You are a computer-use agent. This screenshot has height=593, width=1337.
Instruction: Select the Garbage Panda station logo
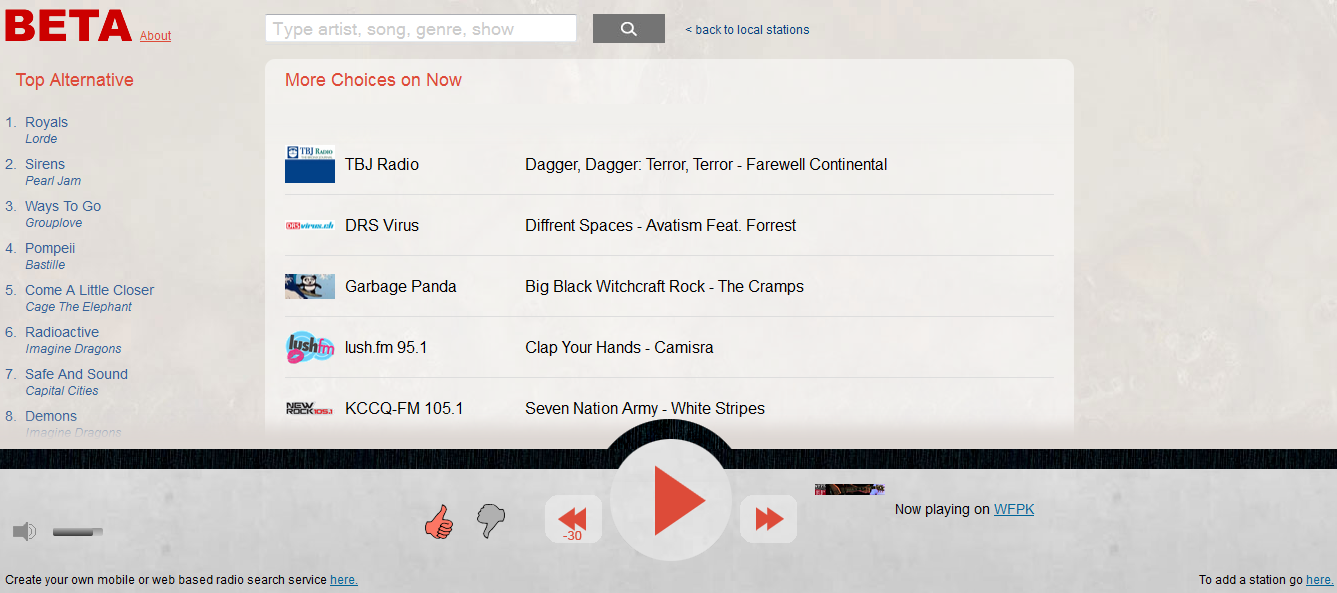pos(310,286)
